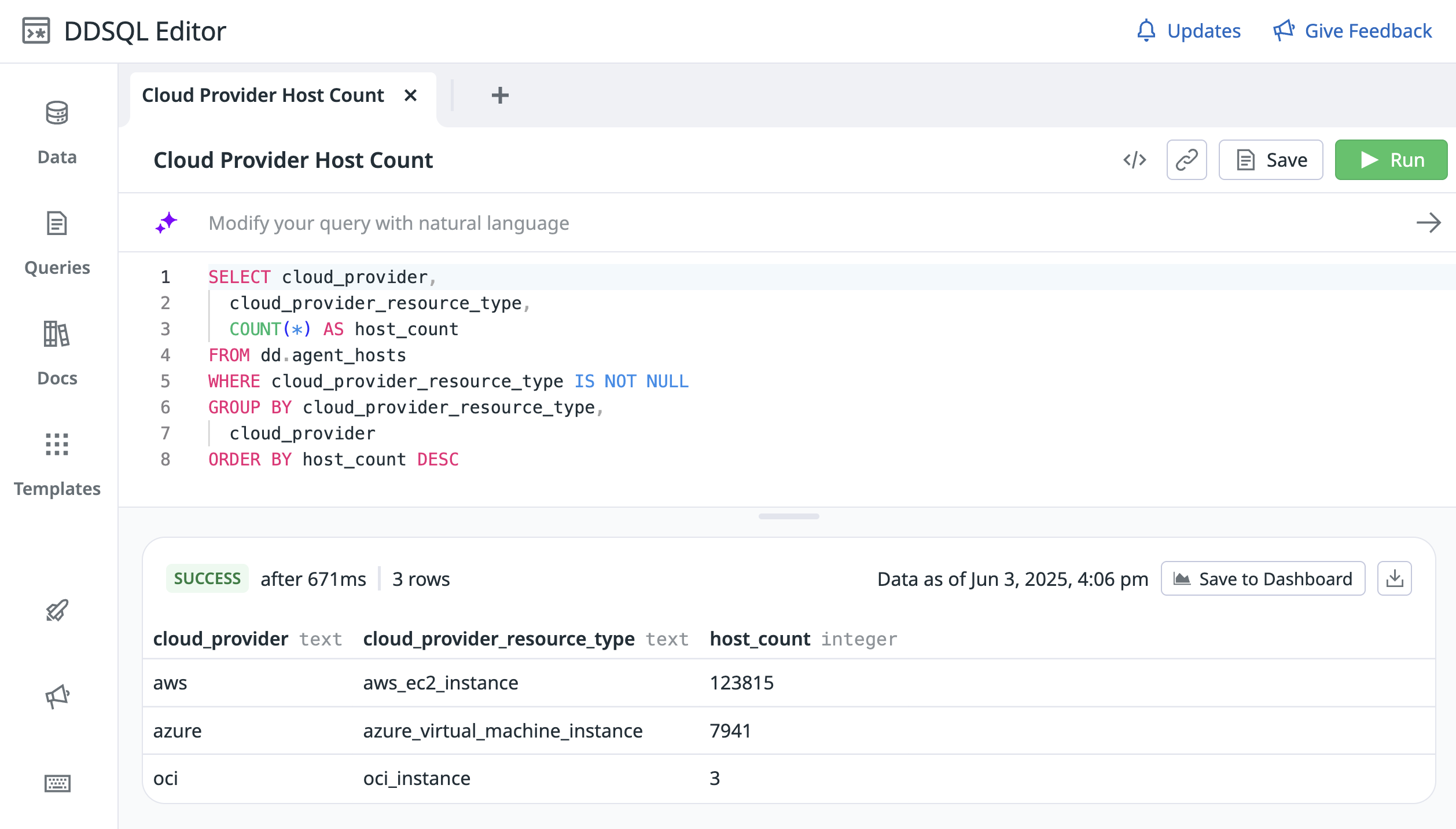Click the data timestamp text

coord(1012,579)
